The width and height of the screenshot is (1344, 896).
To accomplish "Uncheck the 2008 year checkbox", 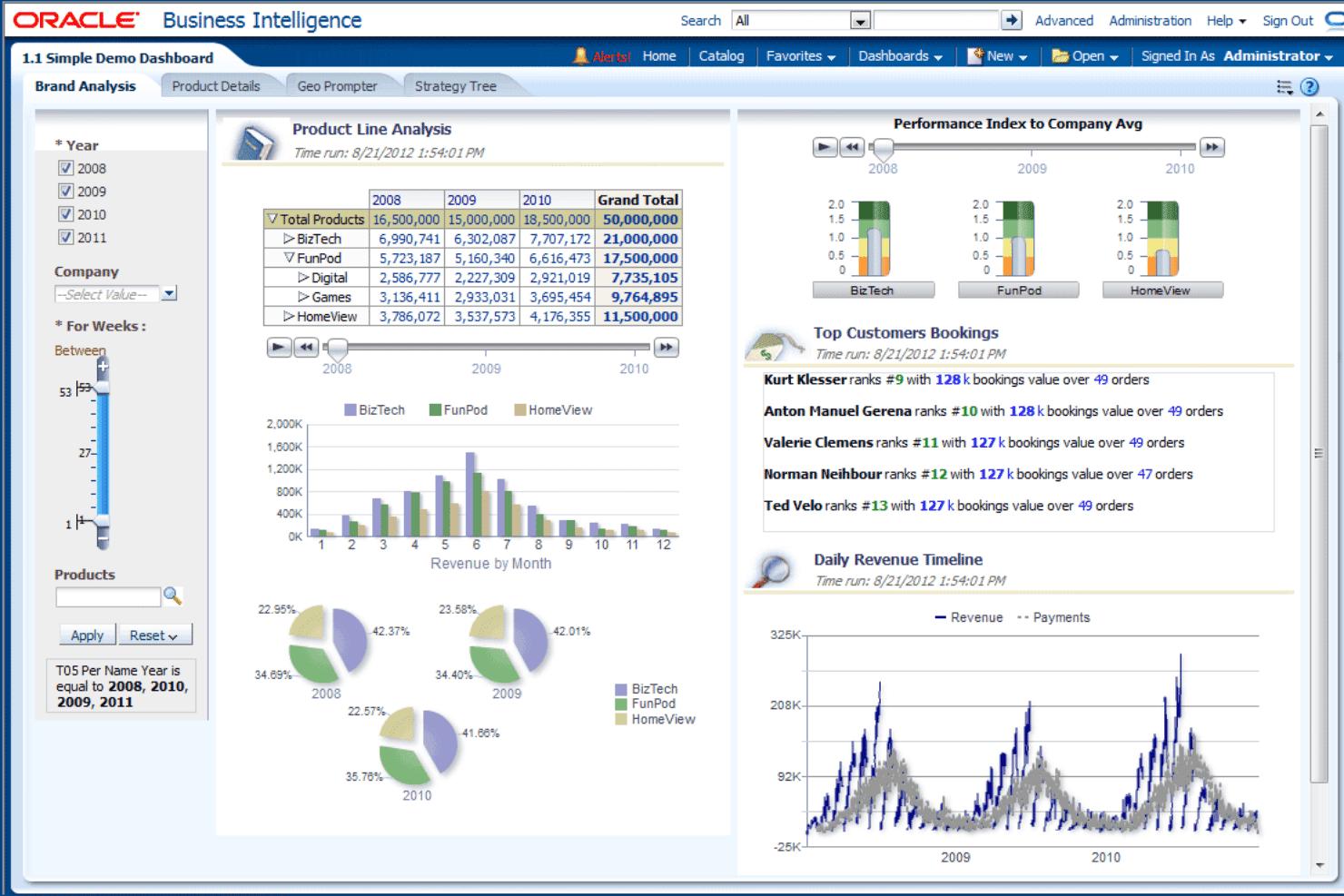I will pos(65,168).
